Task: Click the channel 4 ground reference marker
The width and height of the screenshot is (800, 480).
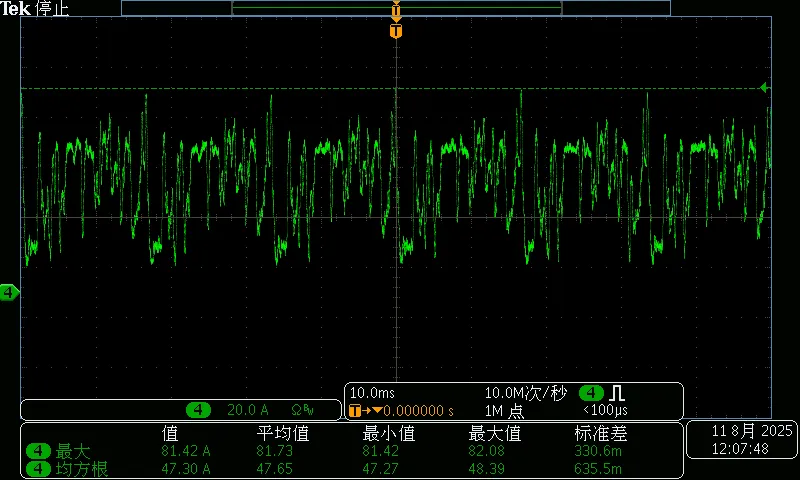Action: point(9,292)
